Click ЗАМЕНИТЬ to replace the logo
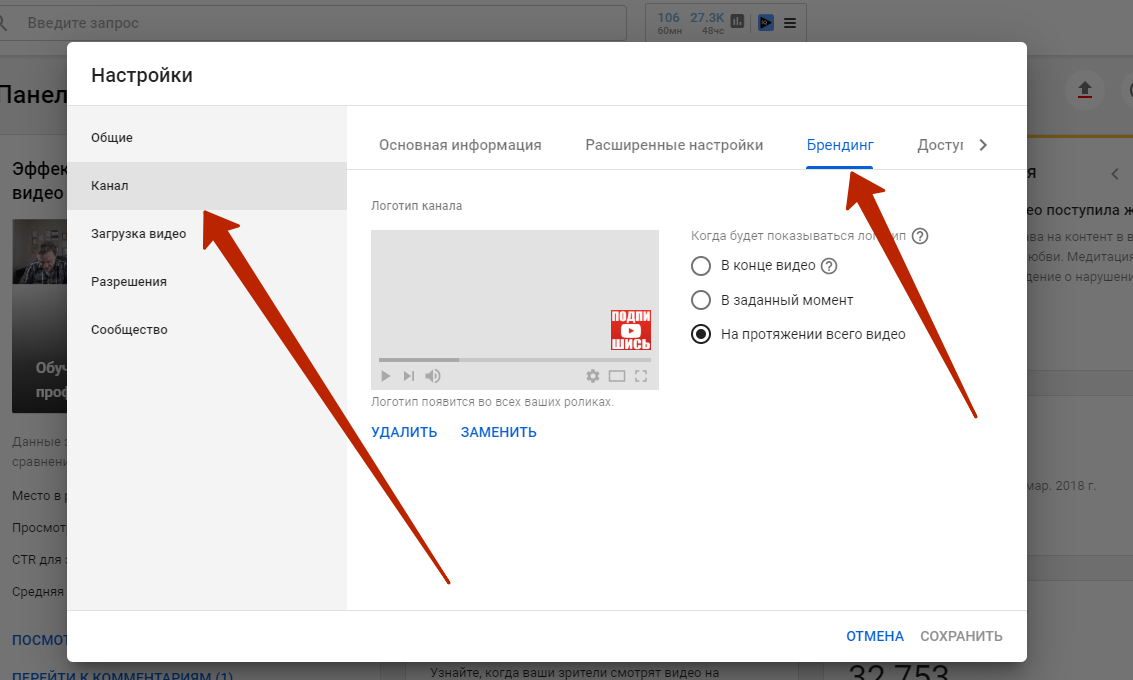This screenshot has height=680, width=1133. tap(499, 432)
